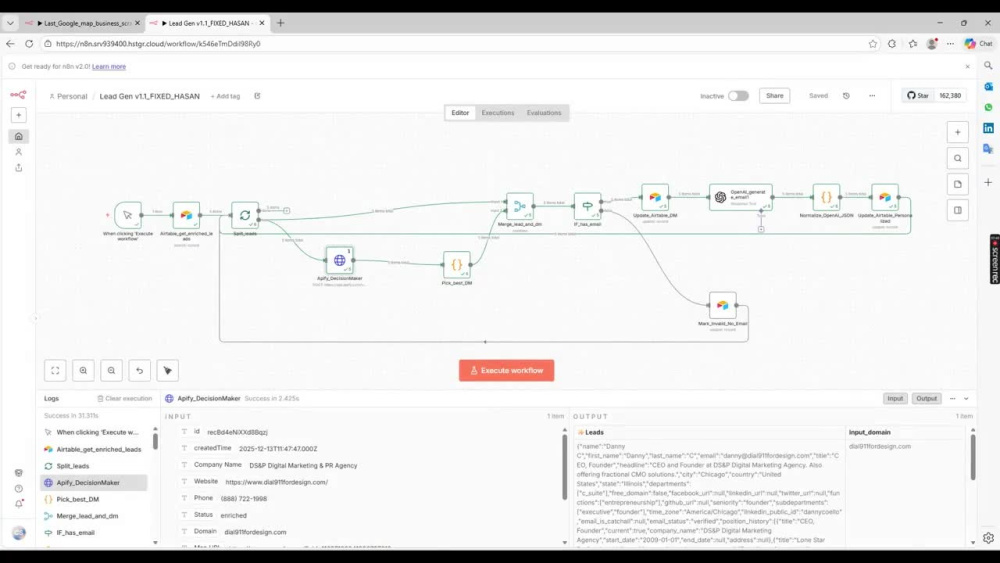Image resolution: width=1000 pixels, height=563 pixels.
Task: Open browser tab search dropdown
Action: tap(10, 23)
